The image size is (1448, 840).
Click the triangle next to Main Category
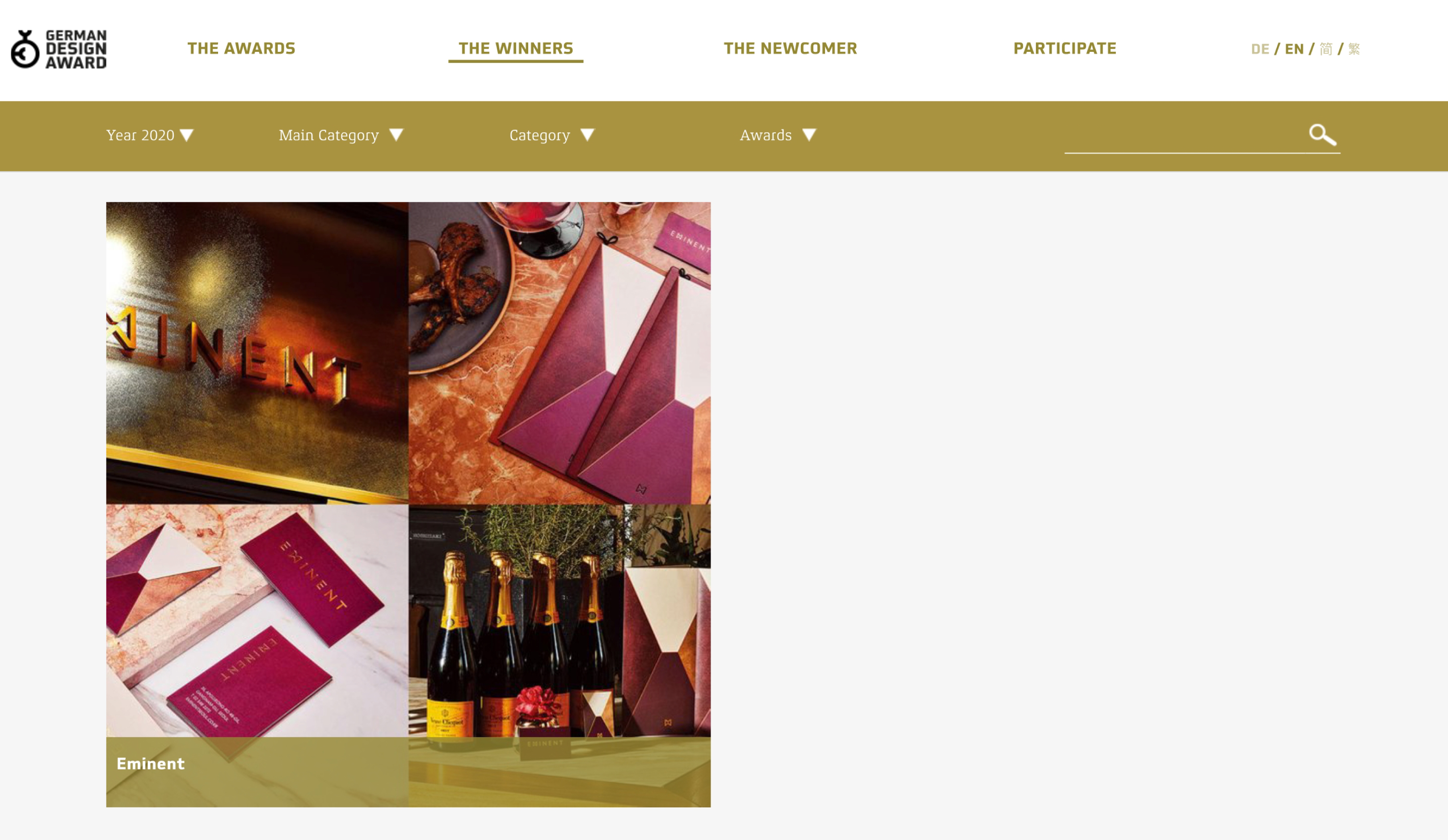(396, 135)
